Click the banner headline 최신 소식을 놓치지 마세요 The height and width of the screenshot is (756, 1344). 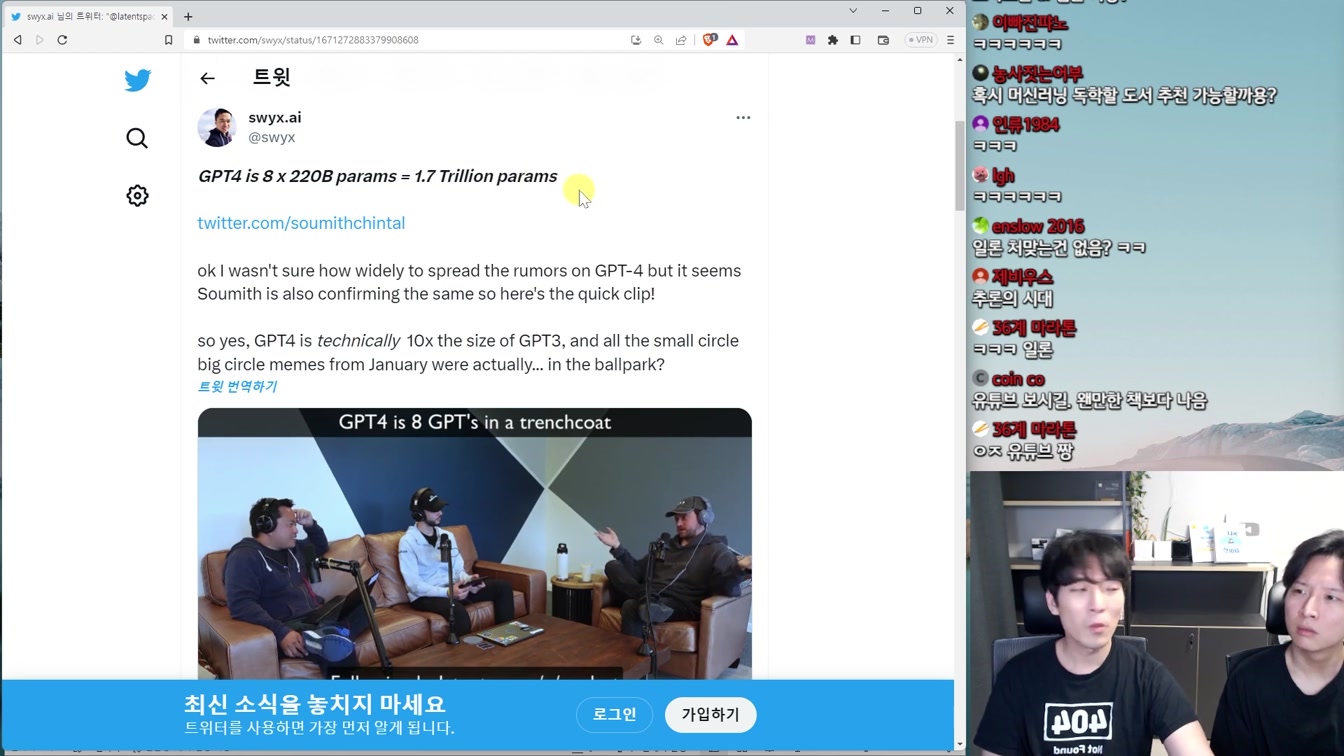(315, 703)
